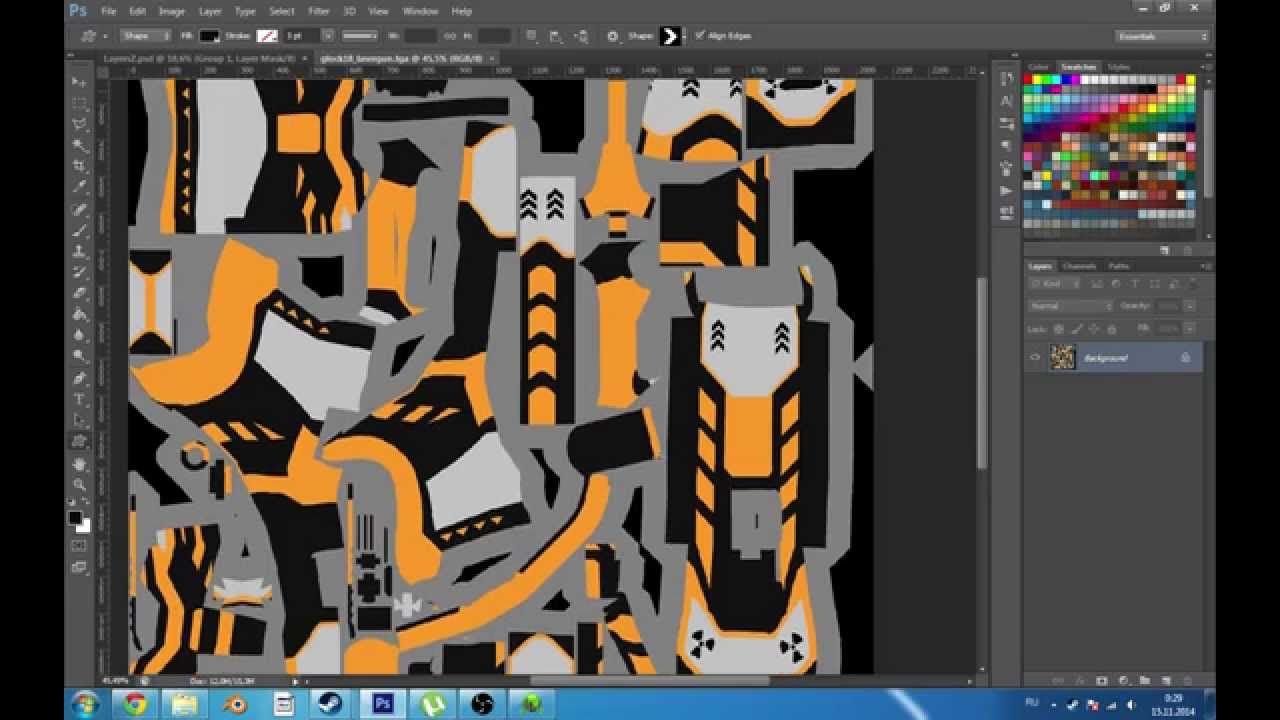Select the Move tool
This screenshot has width=1280, height=720.
click(79, 81)
